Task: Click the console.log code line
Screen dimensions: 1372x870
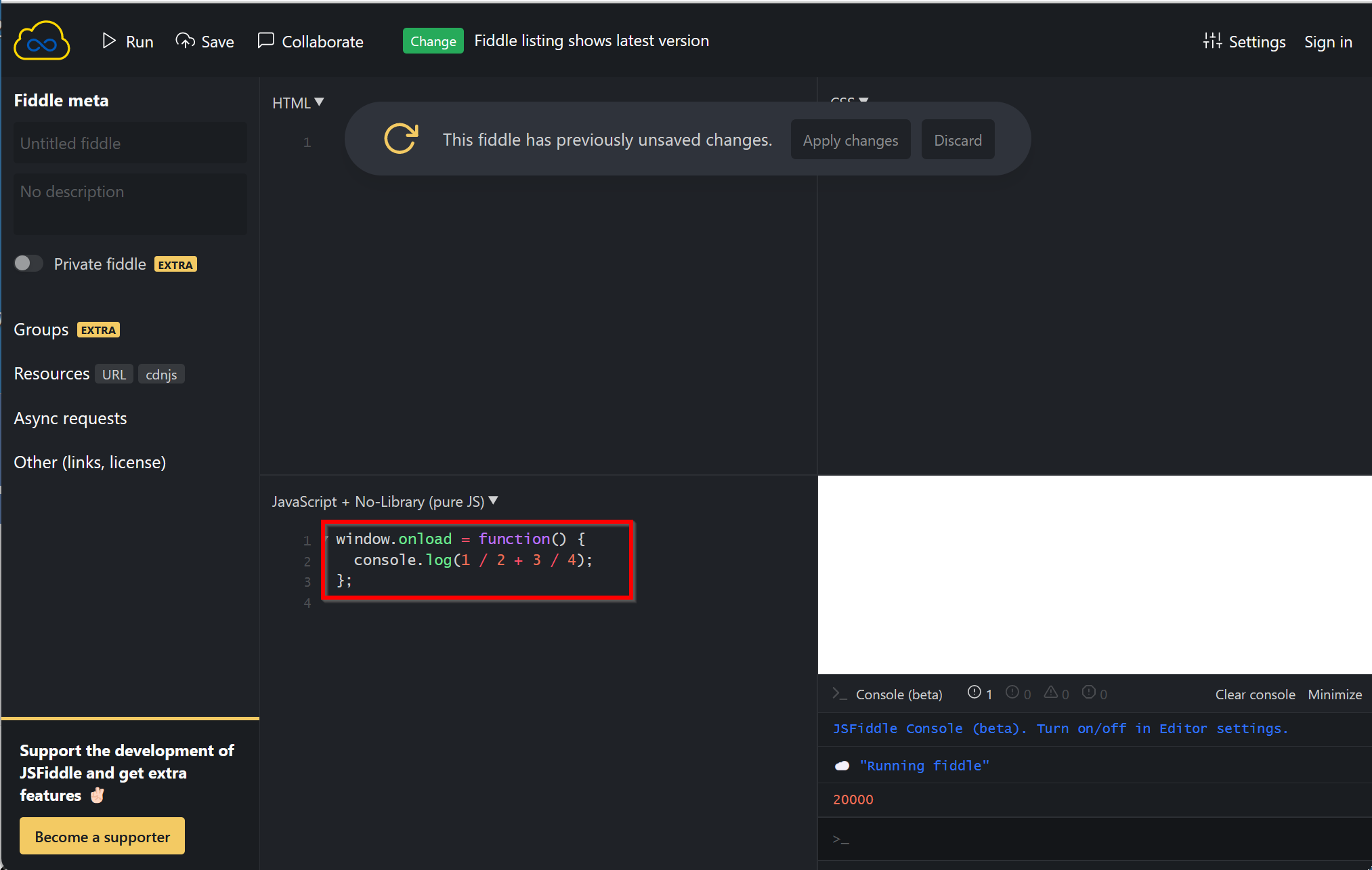Action: (x=473, y=560)
